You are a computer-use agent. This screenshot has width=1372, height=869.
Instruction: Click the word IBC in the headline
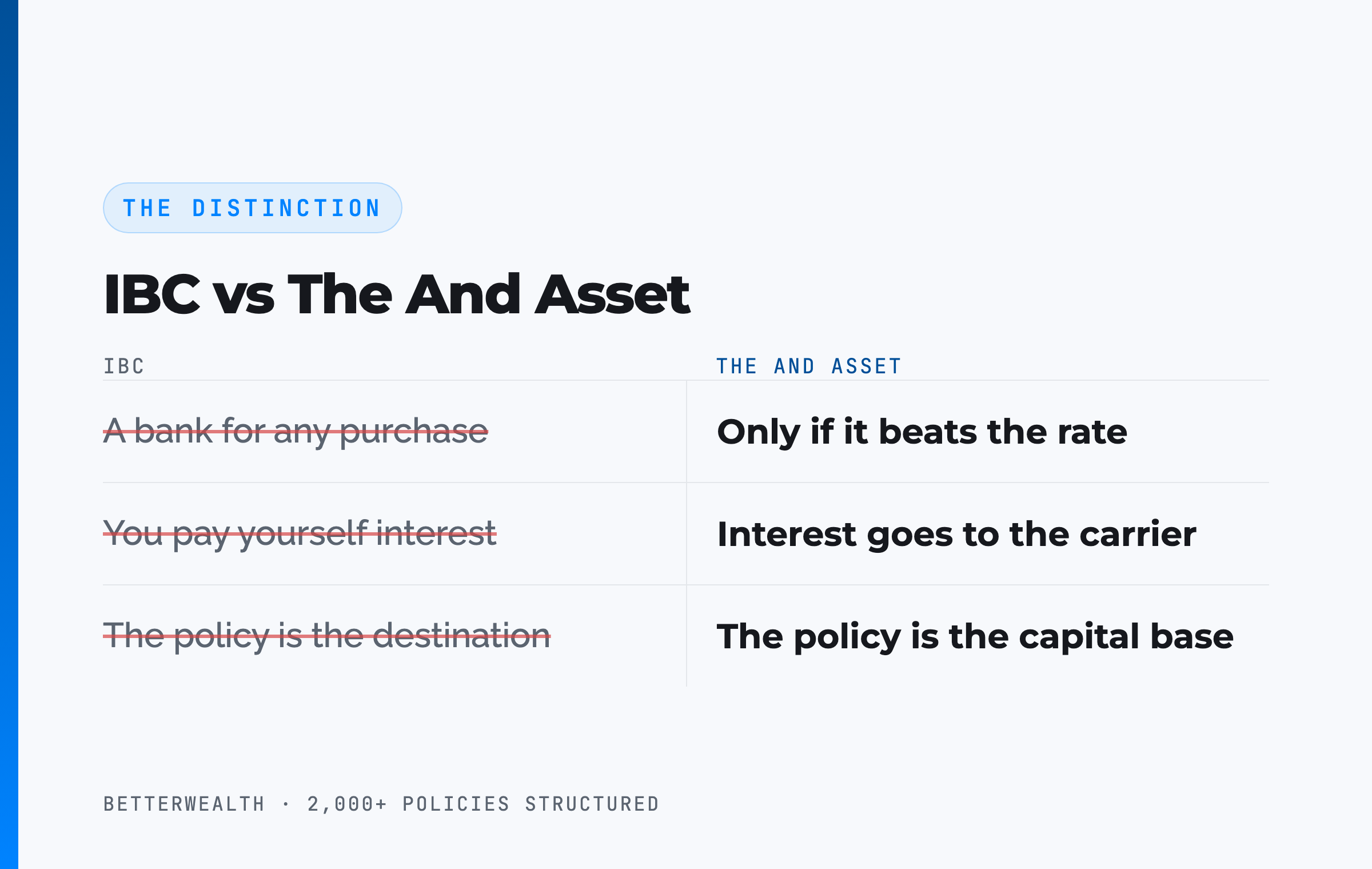coord(152,294)
